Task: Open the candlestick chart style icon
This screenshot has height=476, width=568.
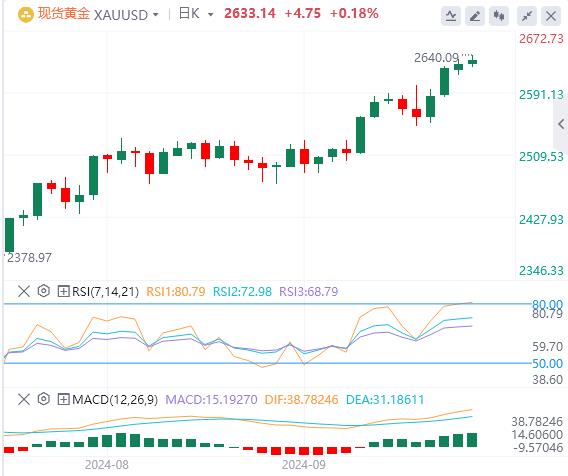Action: tap(499, 16)
